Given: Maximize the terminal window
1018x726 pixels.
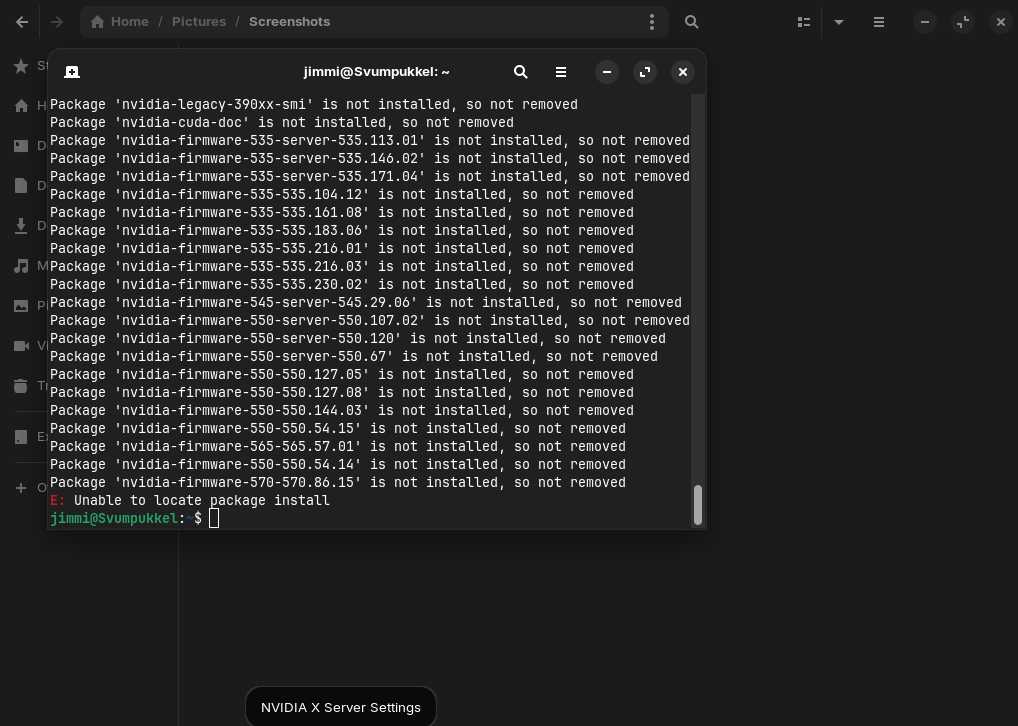Looking at the screenshot, I should click(x=645, y=72).
